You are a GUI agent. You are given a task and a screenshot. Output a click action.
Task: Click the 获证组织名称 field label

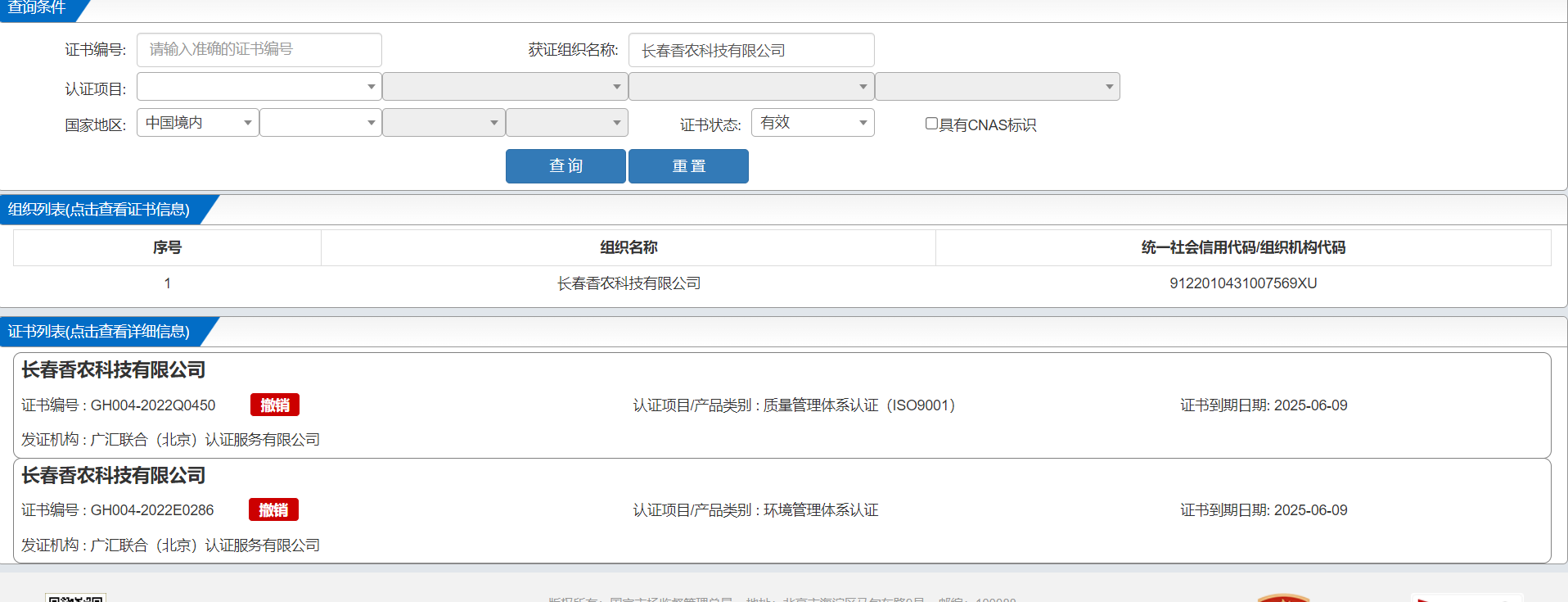(x=573, y=50)
